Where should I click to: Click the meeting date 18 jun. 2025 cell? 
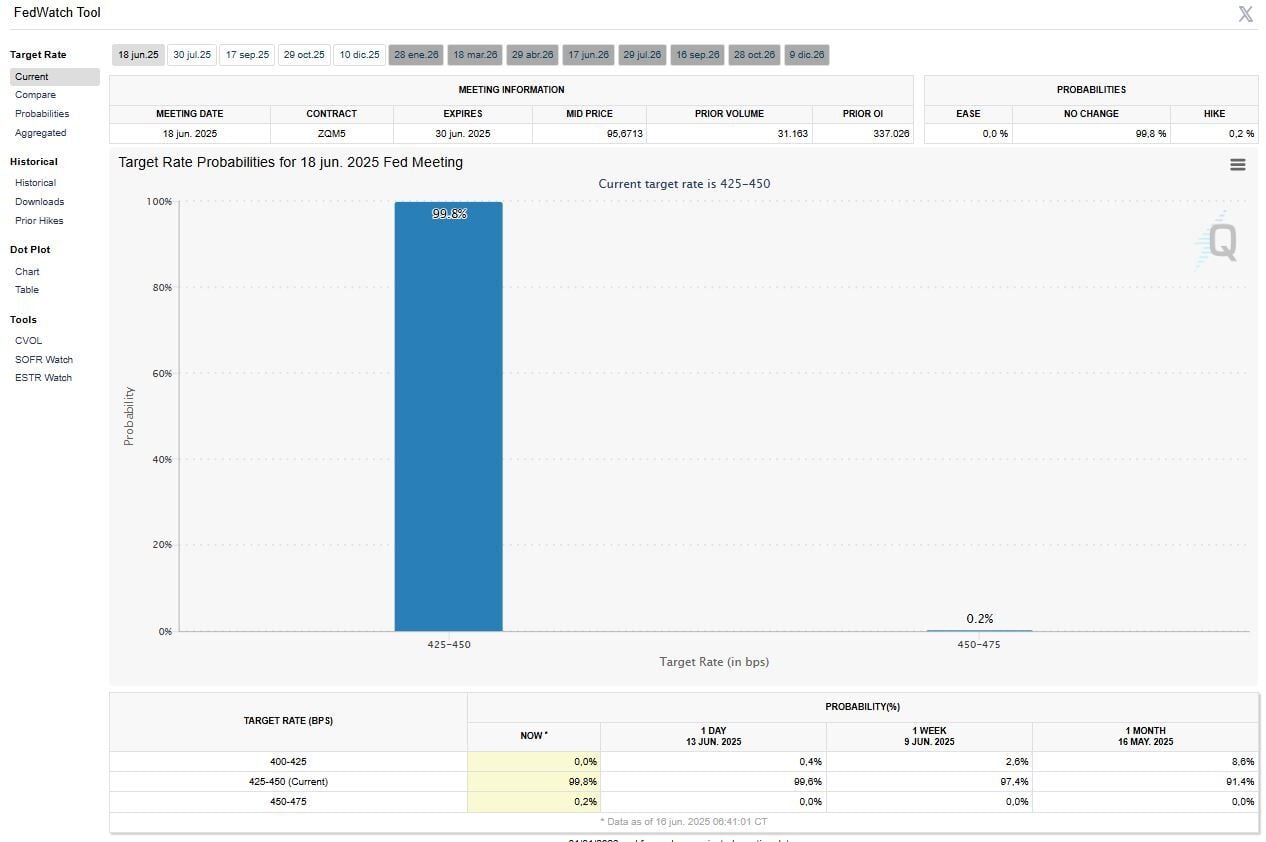(x=189, y=133)
